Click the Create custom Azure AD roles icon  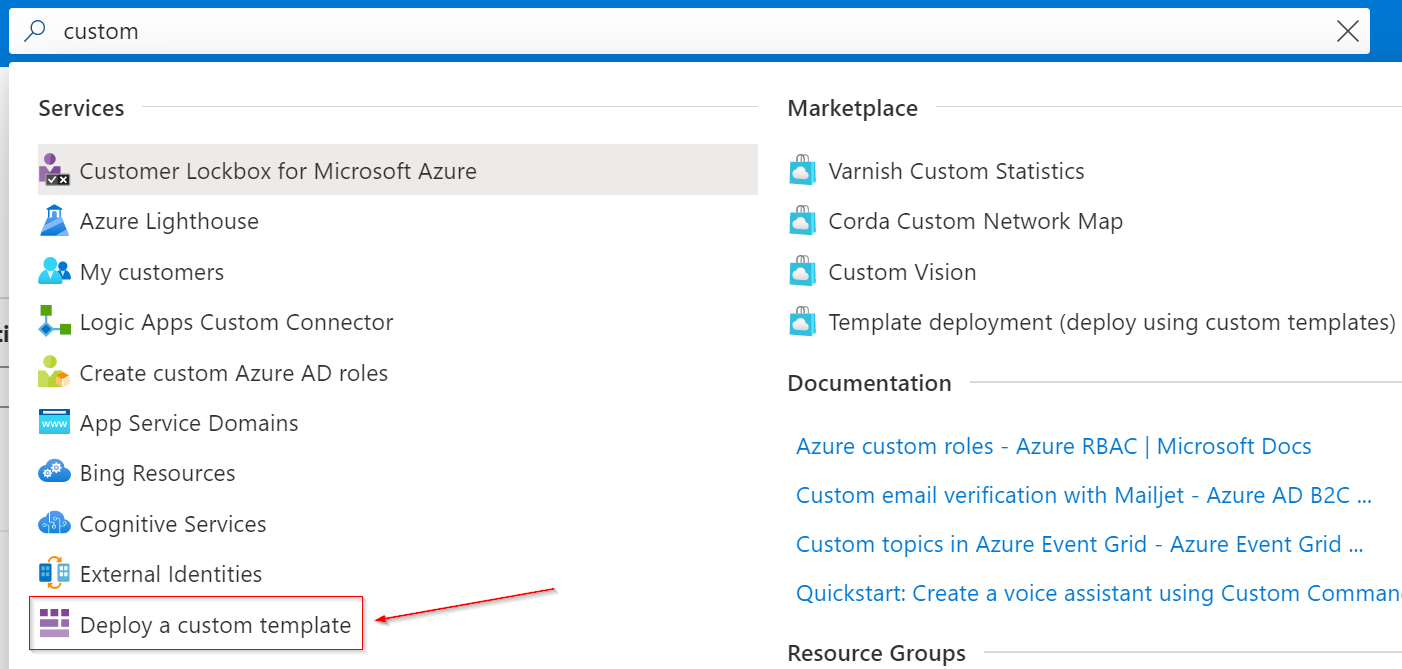click(x=54, y=373)
